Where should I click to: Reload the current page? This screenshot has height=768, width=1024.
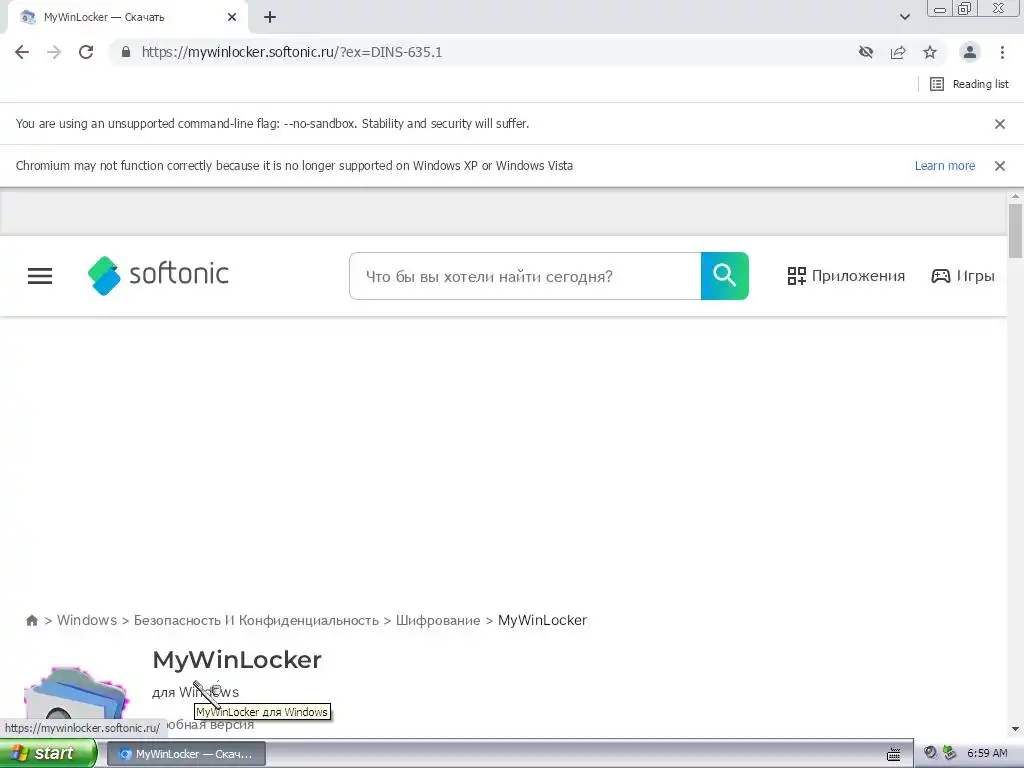[86, 52]
